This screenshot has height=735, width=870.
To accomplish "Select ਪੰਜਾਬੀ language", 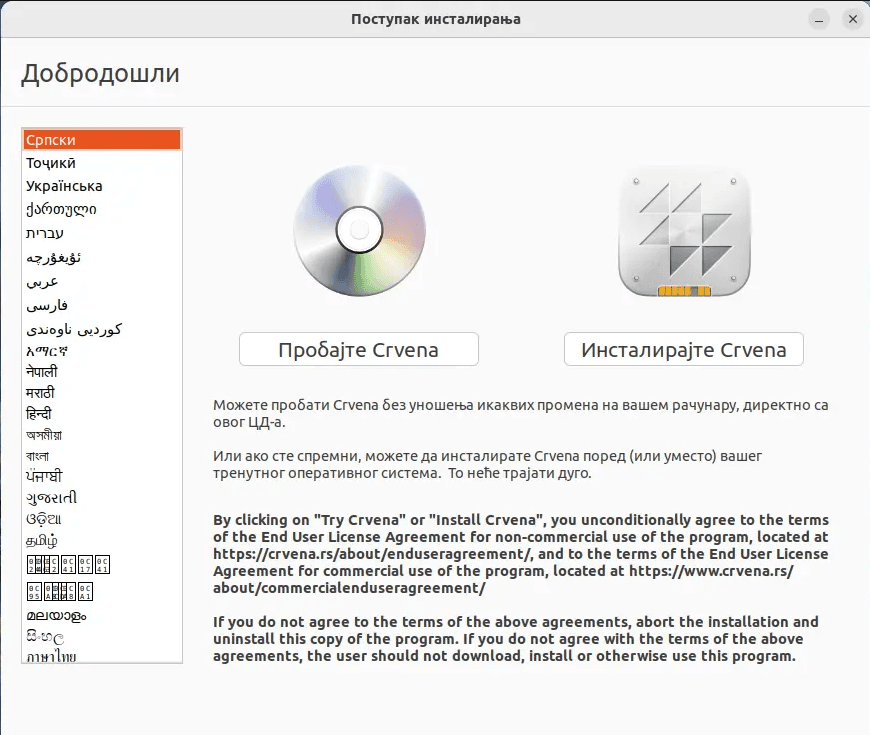I will [x=102, y=477].
